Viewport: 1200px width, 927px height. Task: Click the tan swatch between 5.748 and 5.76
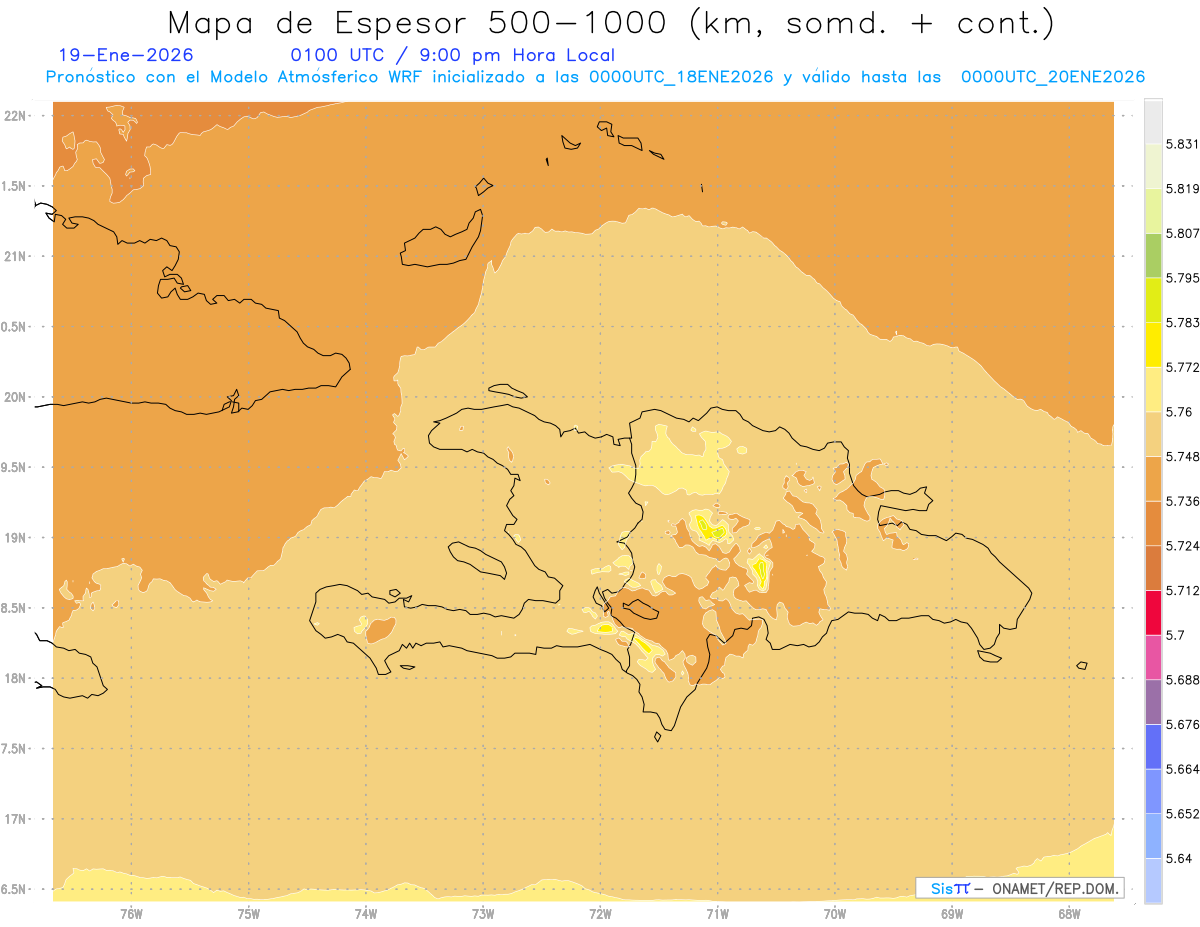pos(1153,434)
